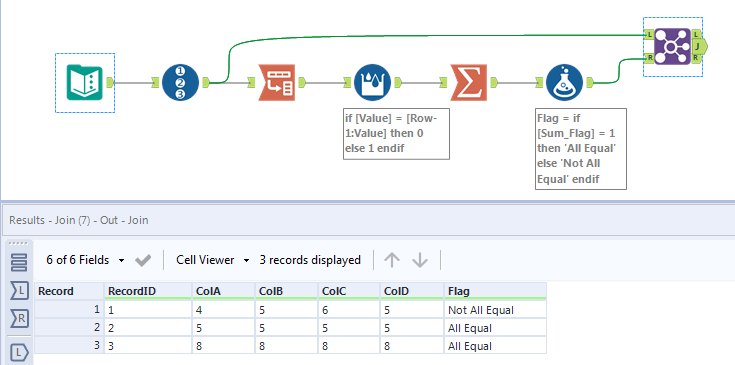Select the Summarize tool

click(x=469, y=82)
